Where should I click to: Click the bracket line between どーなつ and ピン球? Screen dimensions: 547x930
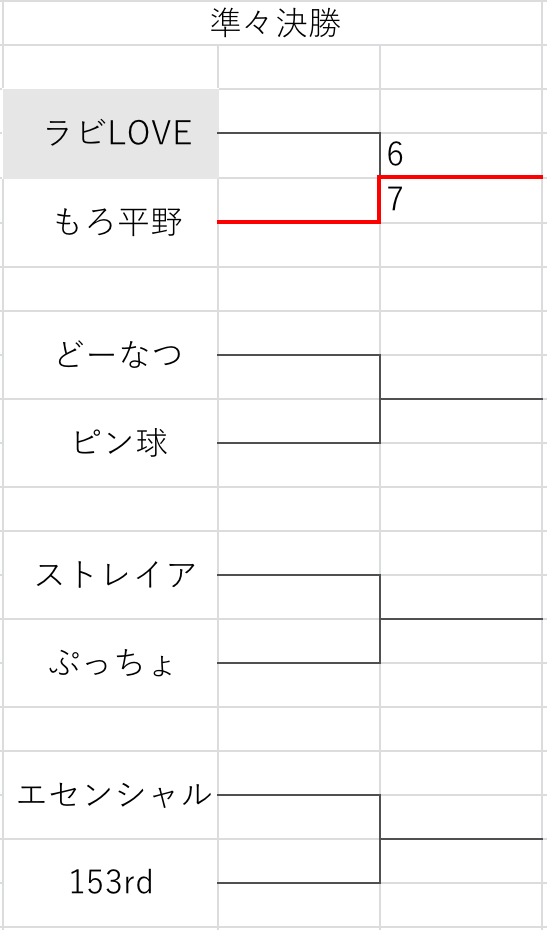[380, 399]
